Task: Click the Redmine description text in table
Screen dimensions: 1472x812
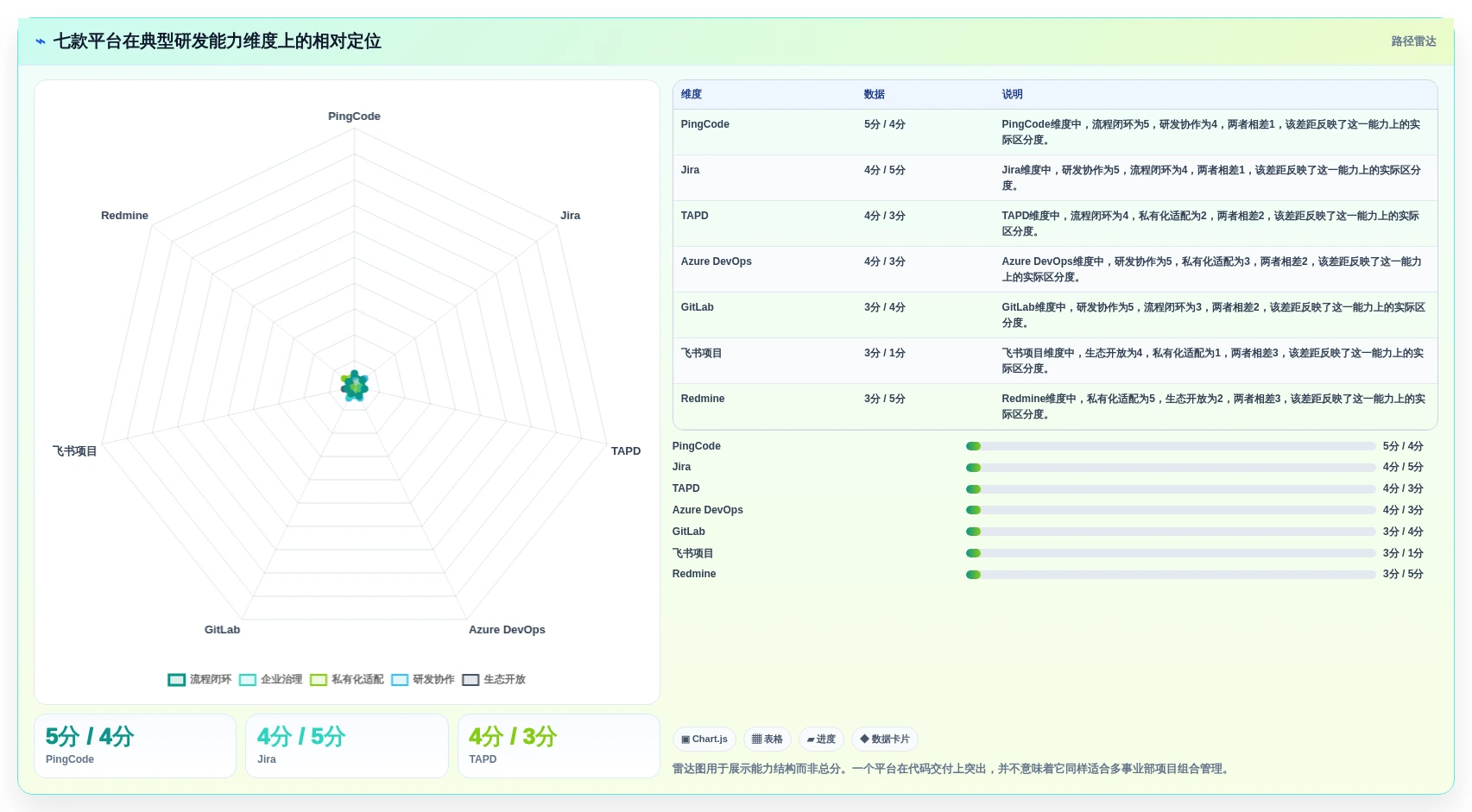Action: (x=1213, y=406)
